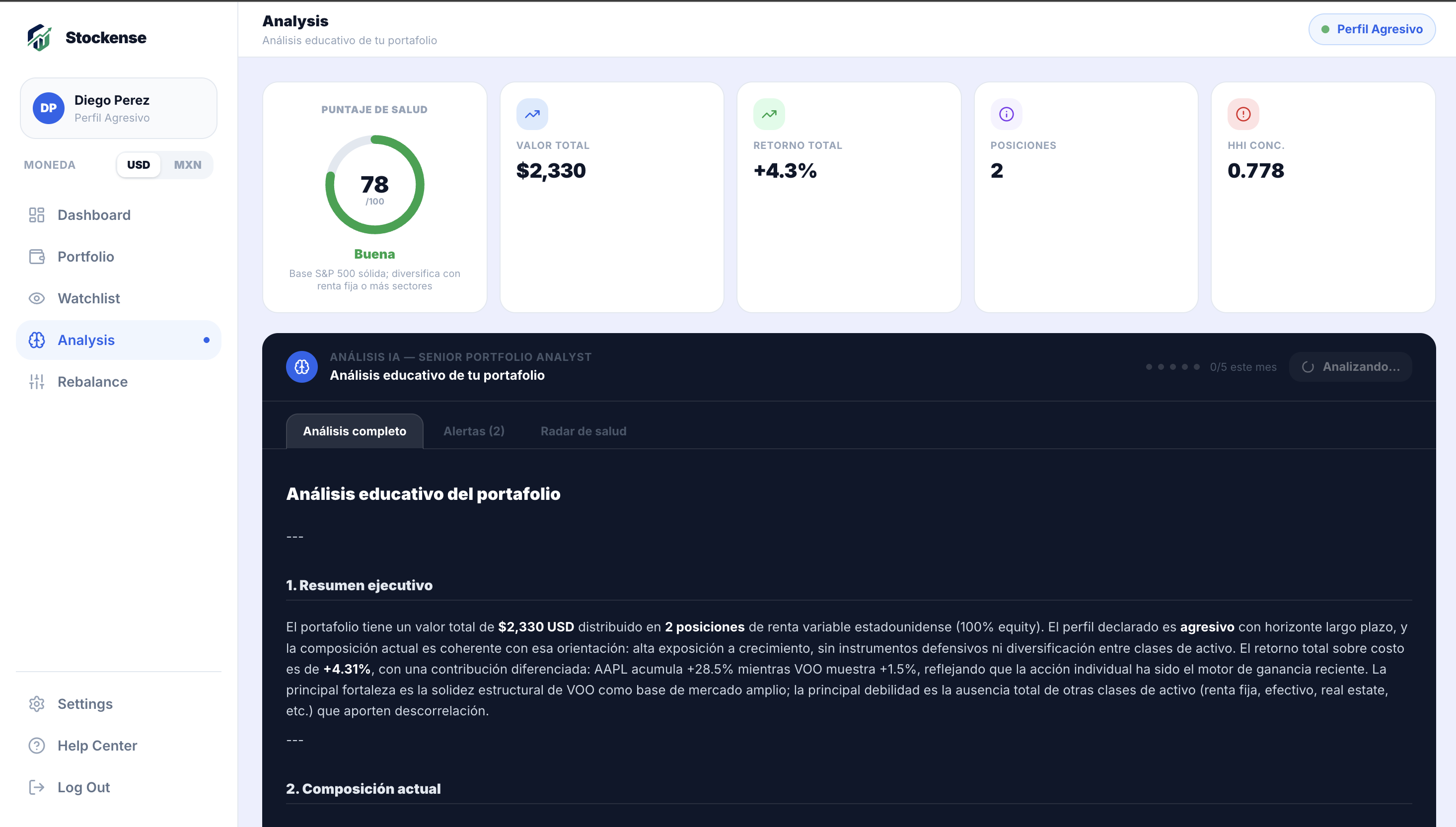Switch to the Alertas (2) tab
Image resolution: width=1456 pixels, height=827 pixels.
pos(474,431)
